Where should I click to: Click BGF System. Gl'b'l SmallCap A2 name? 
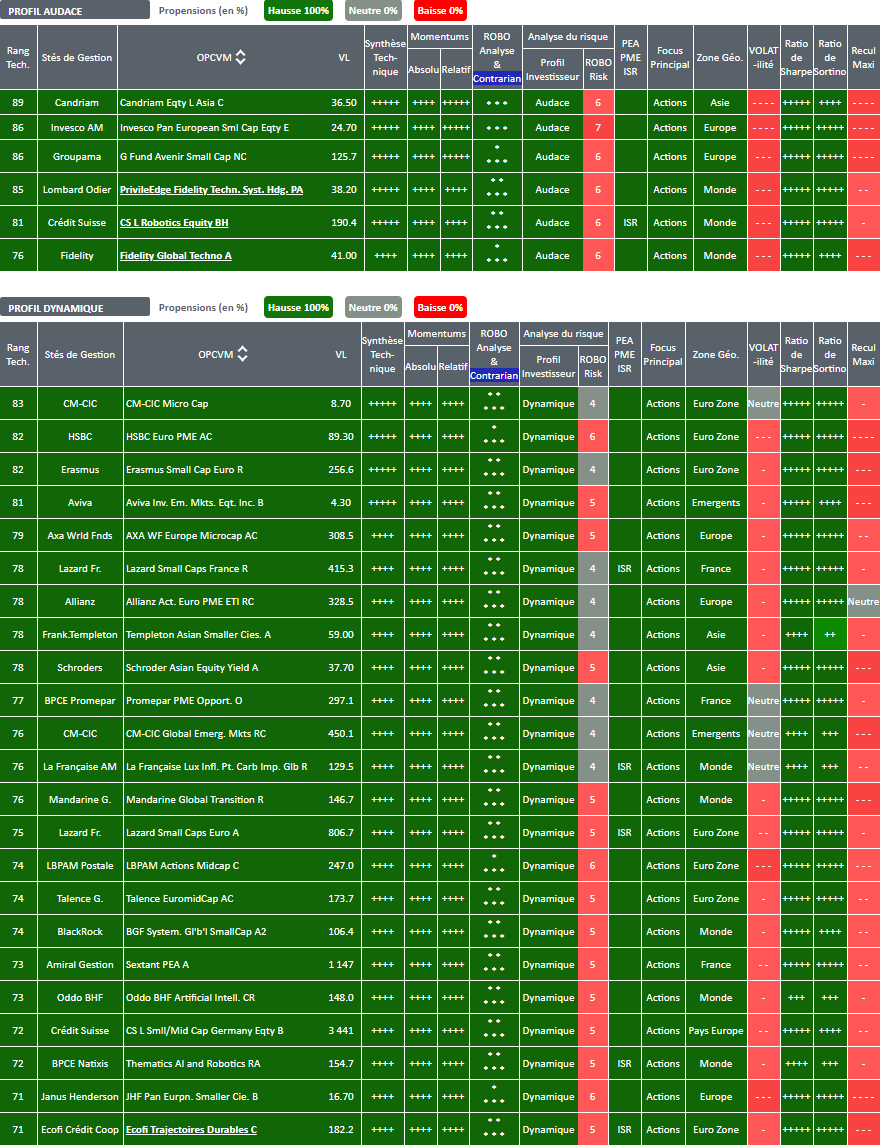click(x=196, y=931)
